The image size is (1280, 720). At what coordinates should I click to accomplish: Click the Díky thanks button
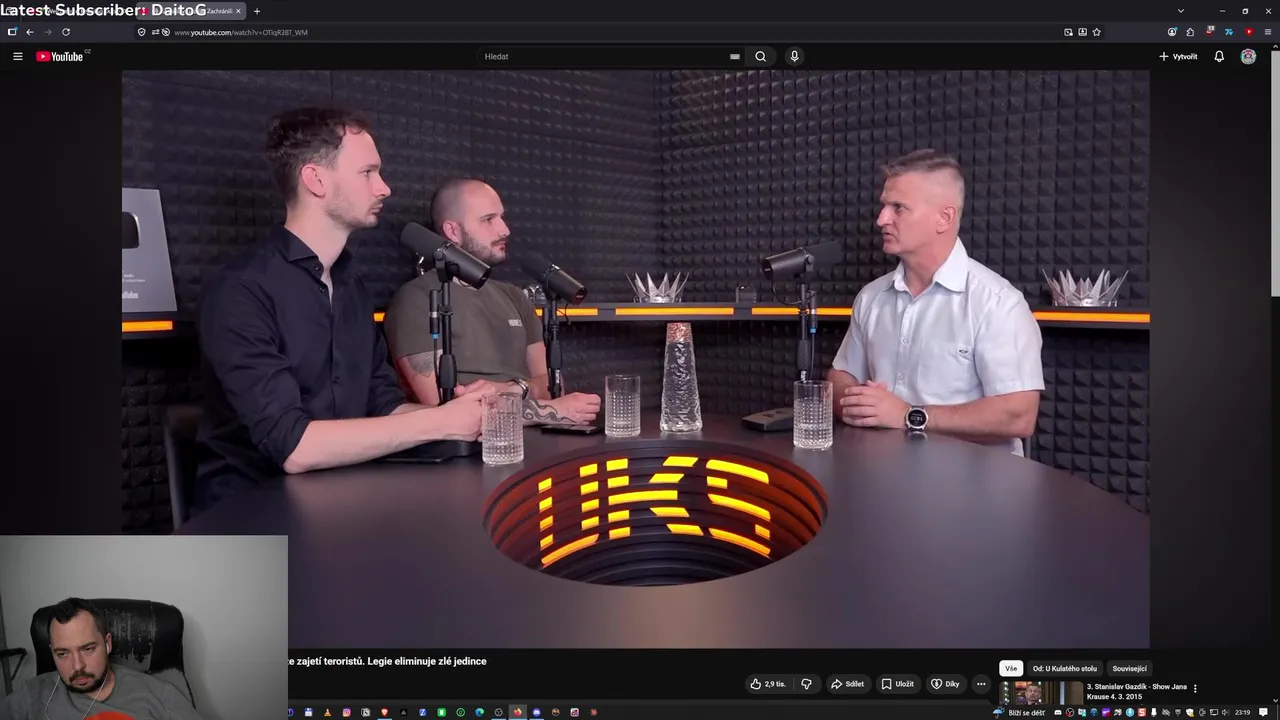point(945,684)
